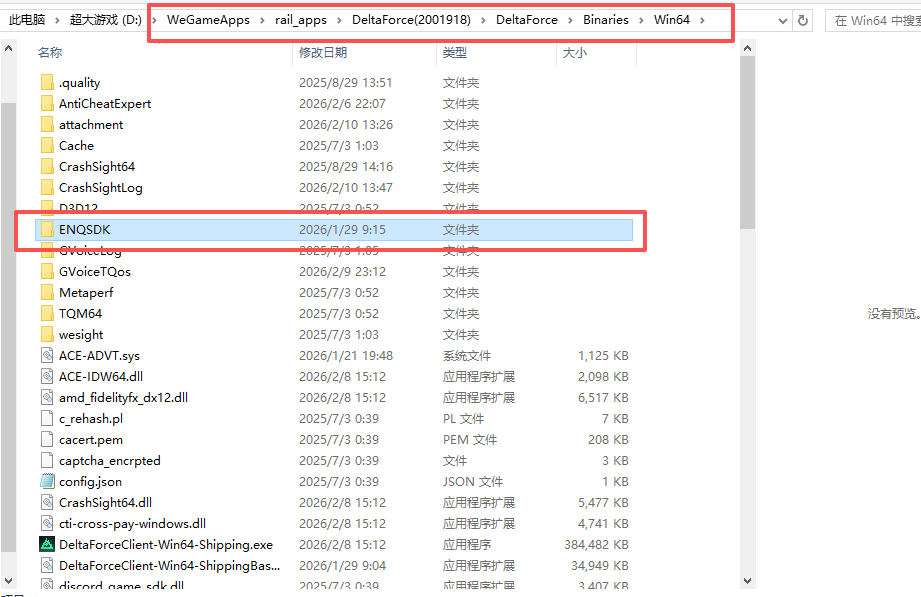
Task: Select the ENQSDK folder icon
Action: (x=47, y=230)
